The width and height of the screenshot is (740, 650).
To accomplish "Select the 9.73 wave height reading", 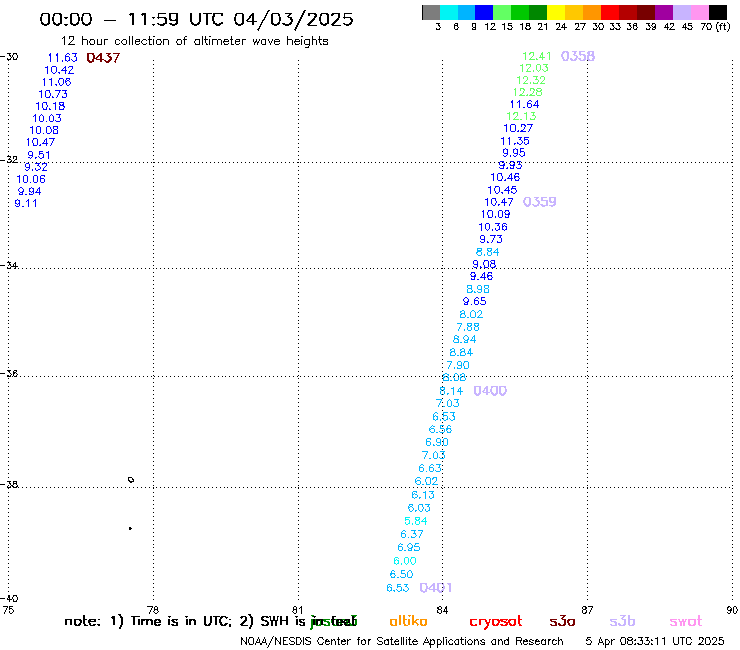I will pos(491,239).
